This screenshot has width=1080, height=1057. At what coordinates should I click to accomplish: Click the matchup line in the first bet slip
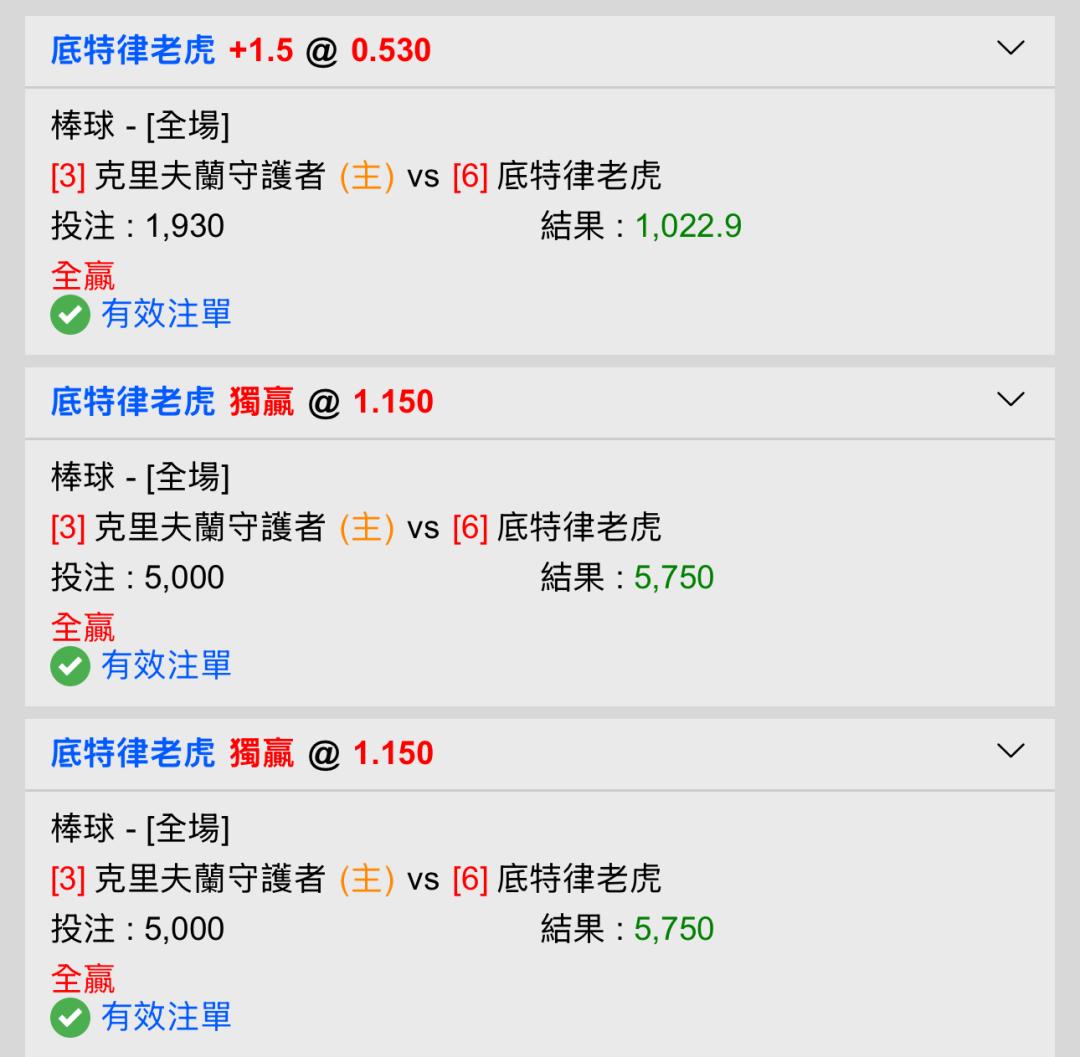pyautogui.click(x=356, y=177)
